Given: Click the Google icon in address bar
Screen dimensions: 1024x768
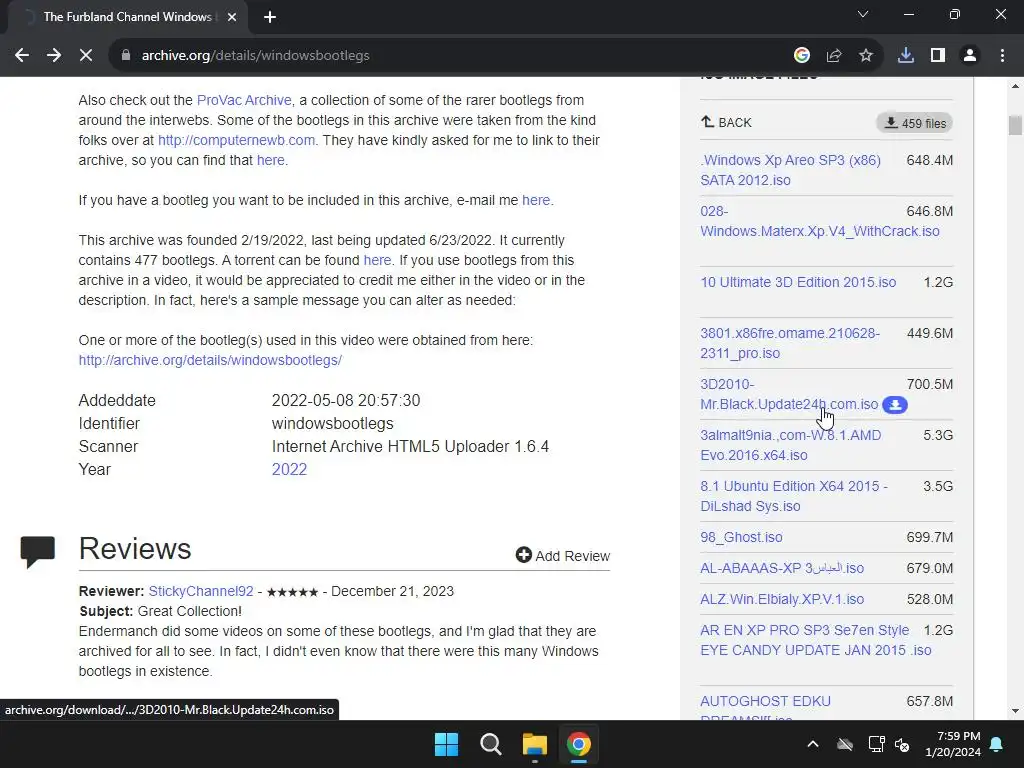Looking at the screenshot, I should tap(802, 56).
